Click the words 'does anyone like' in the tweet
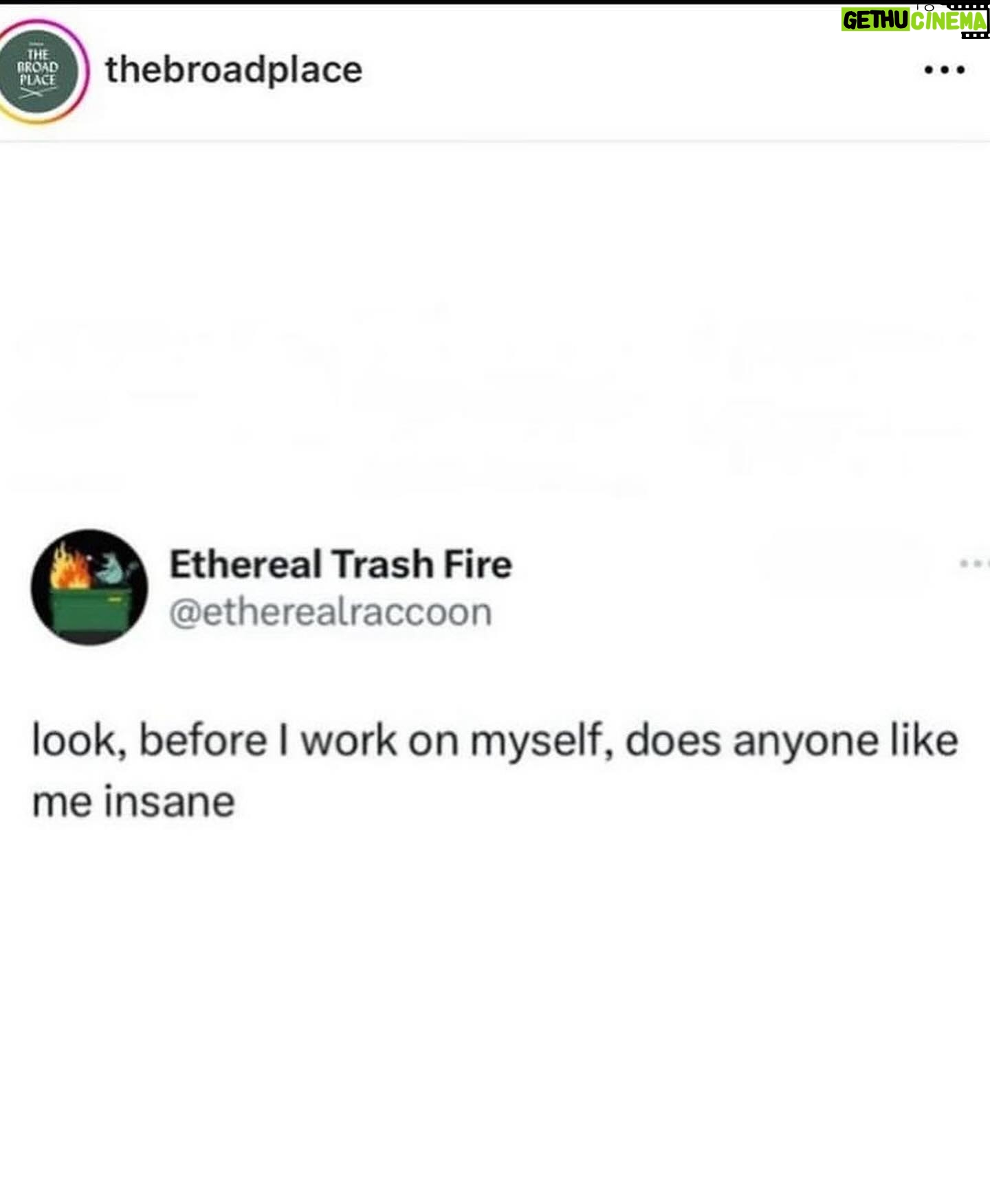The image size is (990, 1204). pyautogui.click(x=791, y=742)
